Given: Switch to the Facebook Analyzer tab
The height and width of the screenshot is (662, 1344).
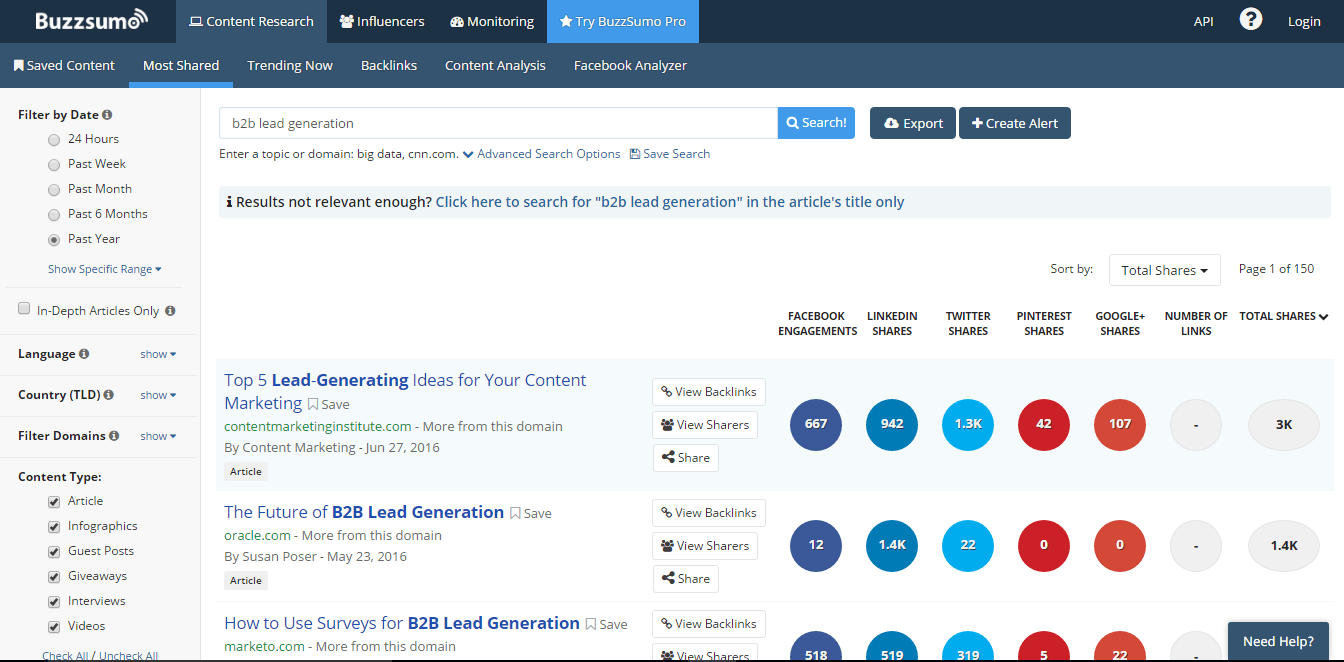Looking at the screenshot, I should pyautogui.click(x=630, y=65).
